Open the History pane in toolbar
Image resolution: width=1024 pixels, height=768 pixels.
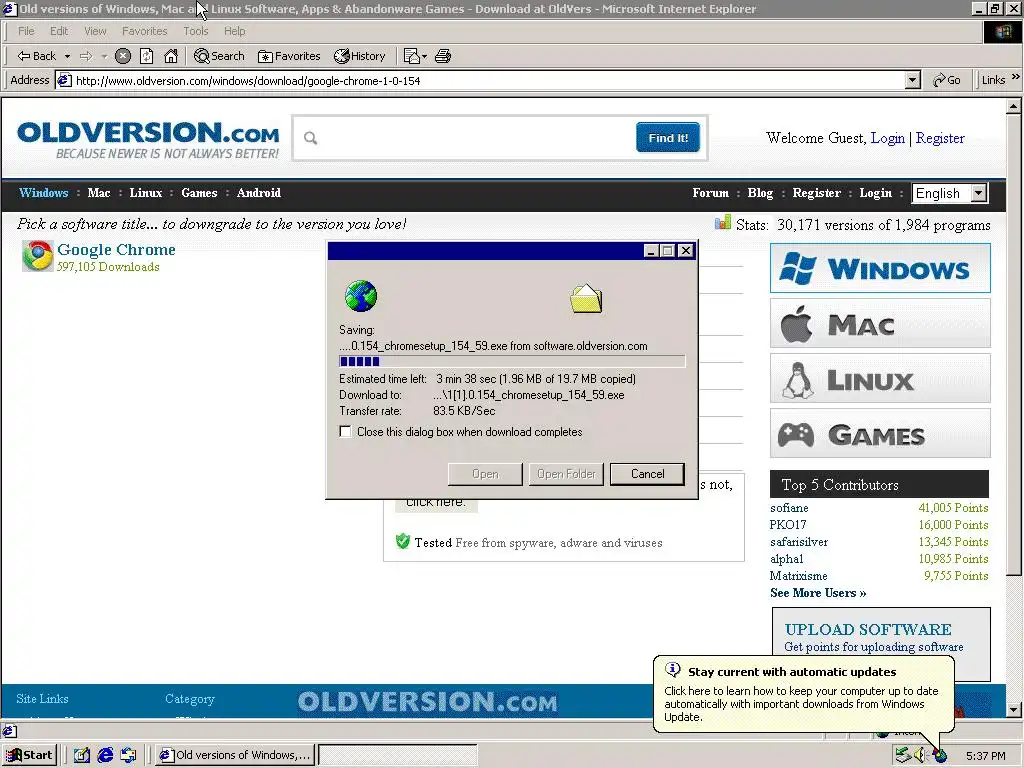359,56
